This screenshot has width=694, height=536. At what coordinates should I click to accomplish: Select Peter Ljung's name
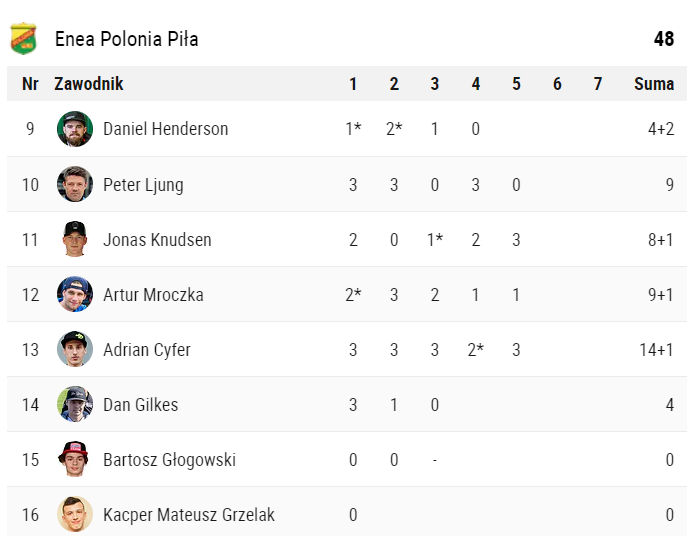[x=143, y=185]
